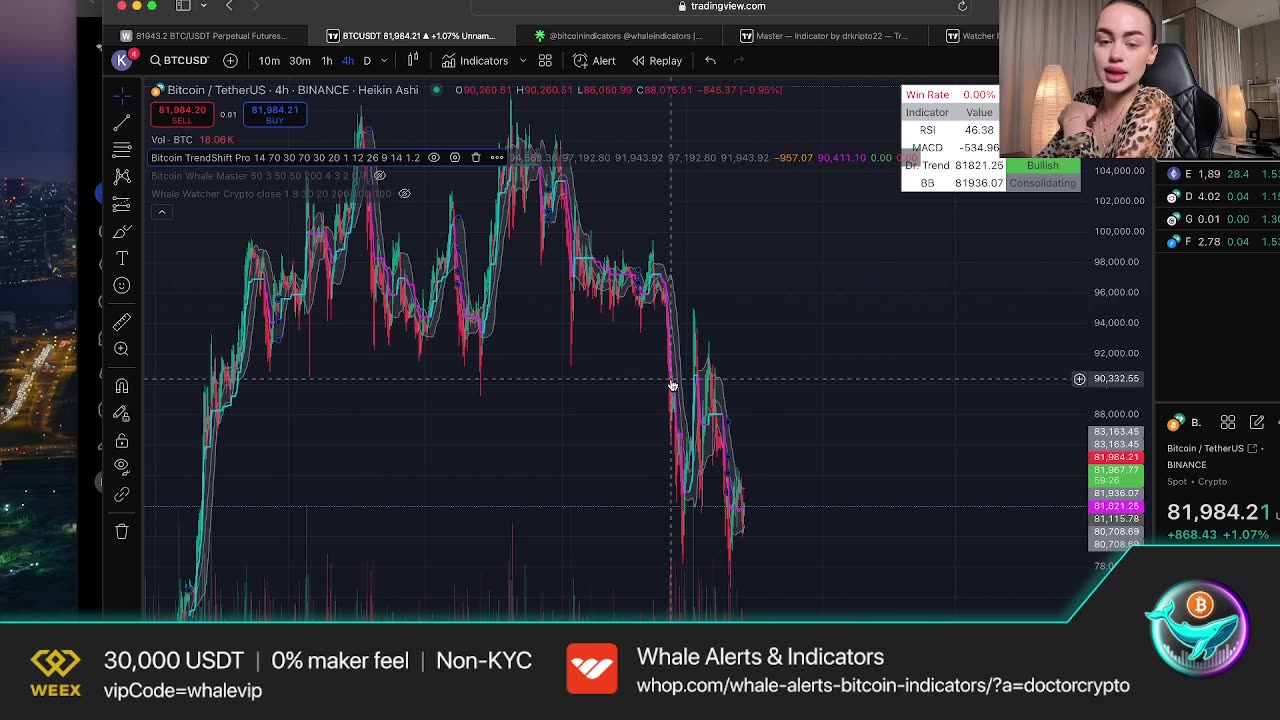Select the Text annotation tool
Image resolution: width=1280 pixels, height=720 pixels.
click(122, 259)
